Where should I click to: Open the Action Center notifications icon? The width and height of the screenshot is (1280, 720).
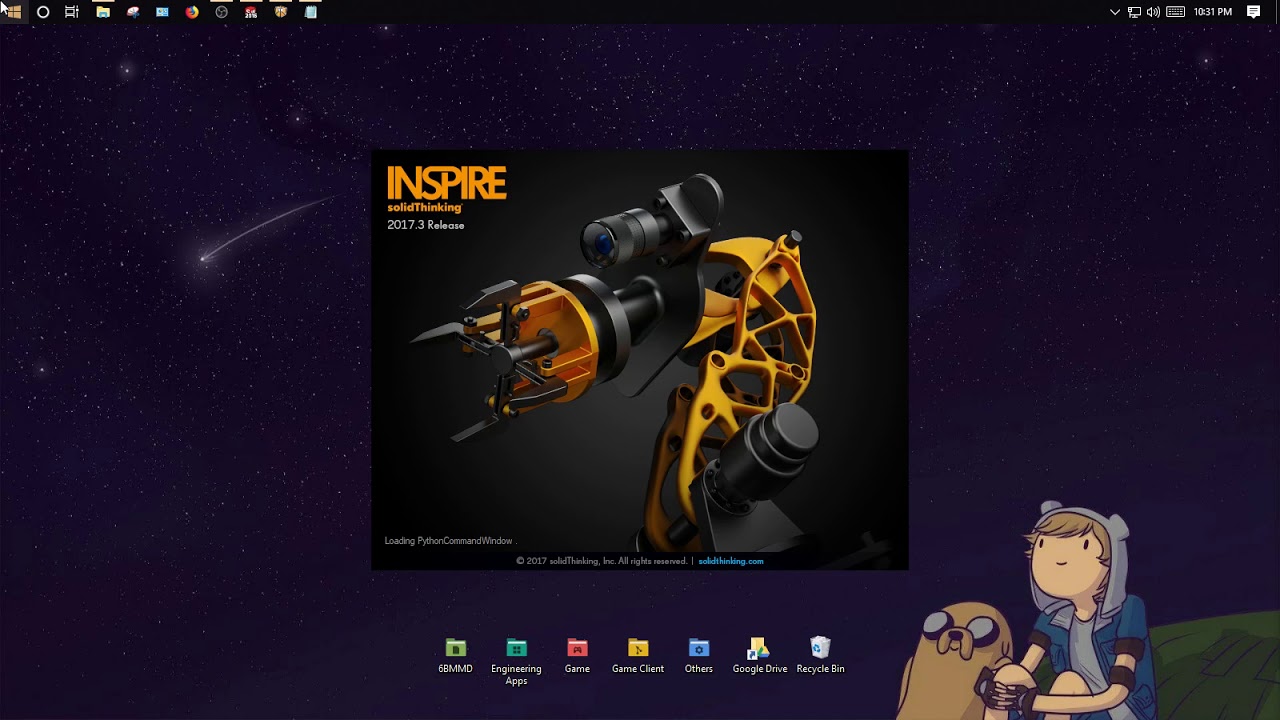(1253, 12)
